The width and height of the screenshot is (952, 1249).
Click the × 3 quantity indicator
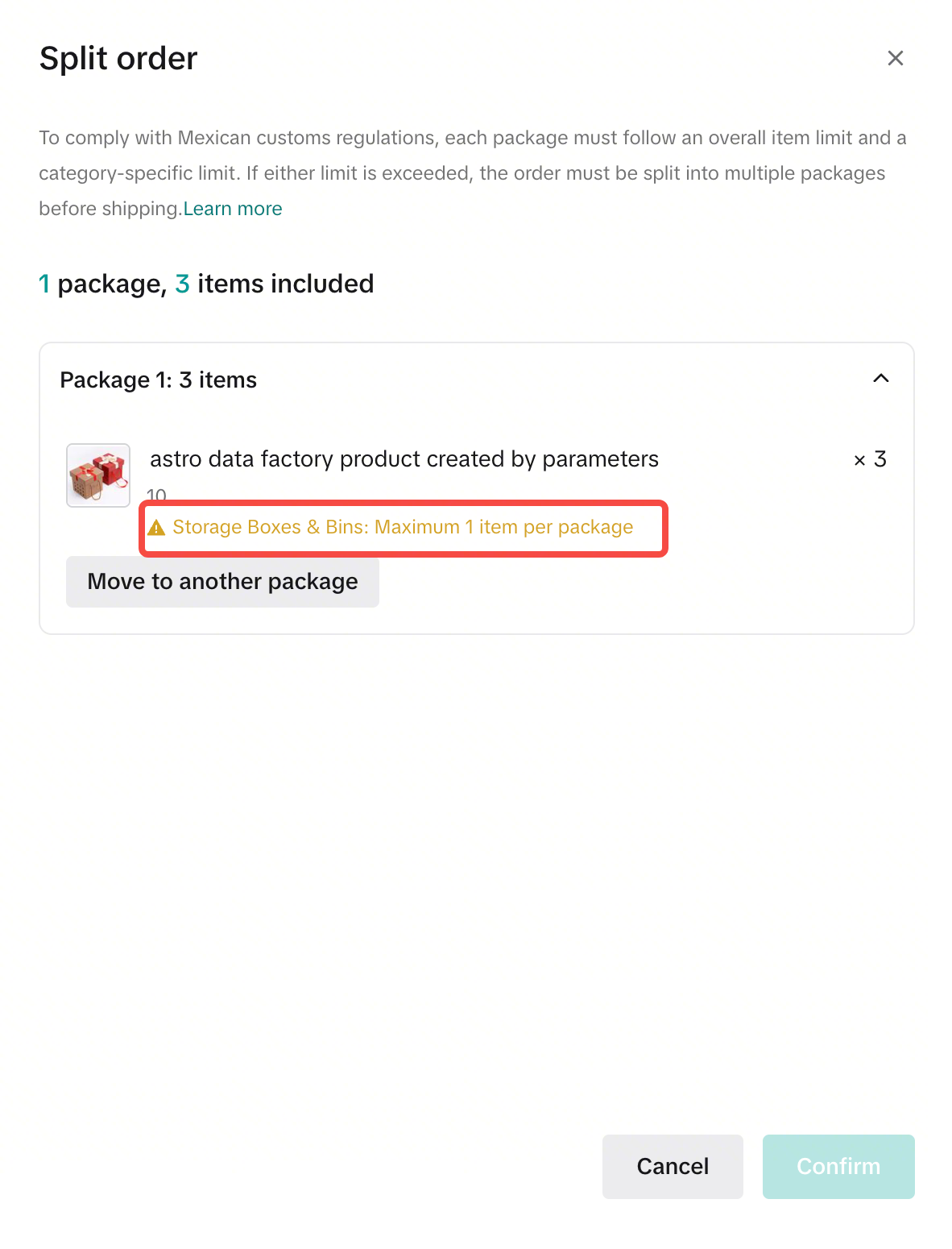click(870, 459)
